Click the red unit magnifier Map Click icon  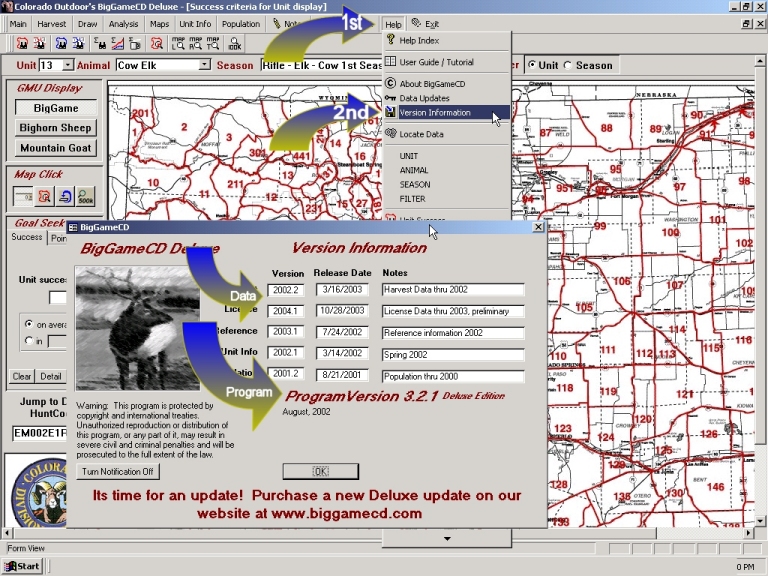point(45,196)
